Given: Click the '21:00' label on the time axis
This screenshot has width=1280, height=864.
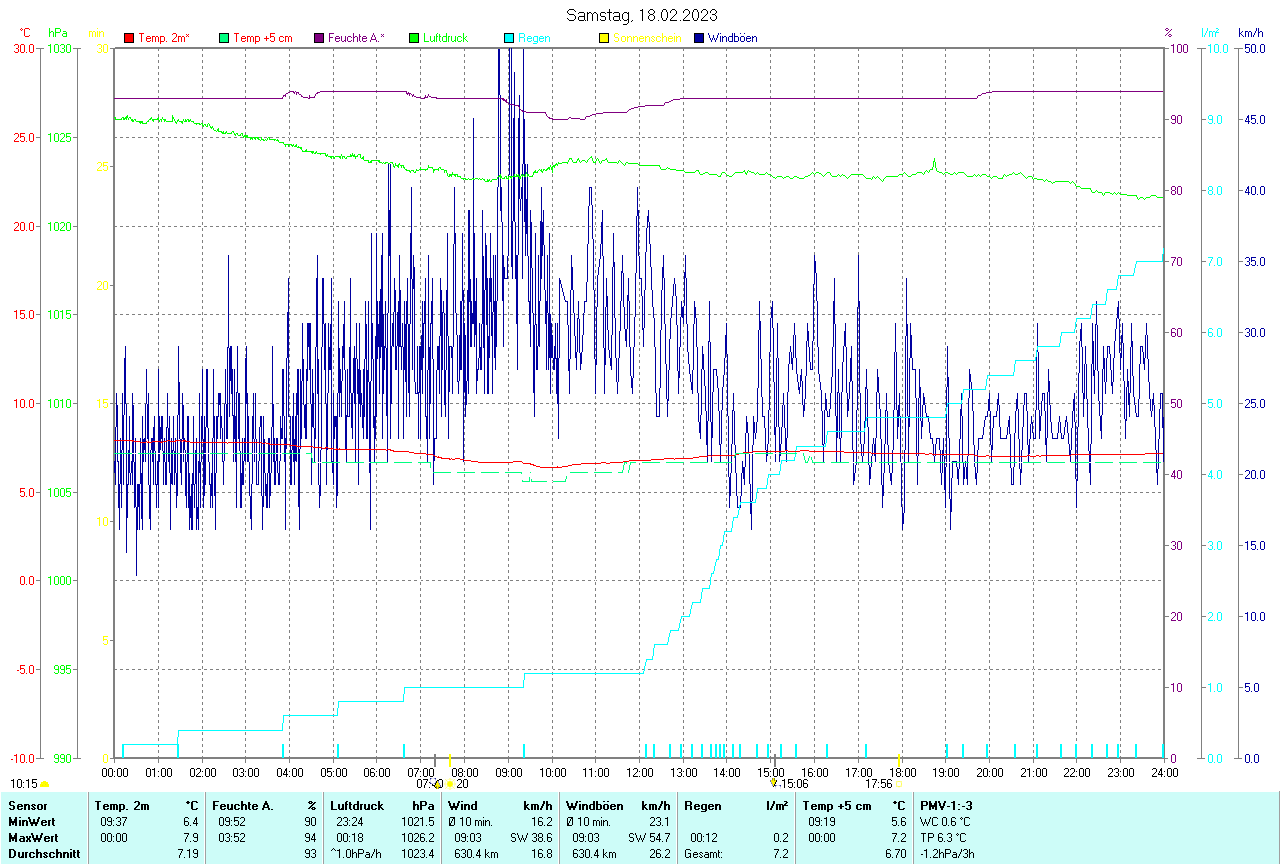Looking at the screenshot, I should coord(1033,772).
